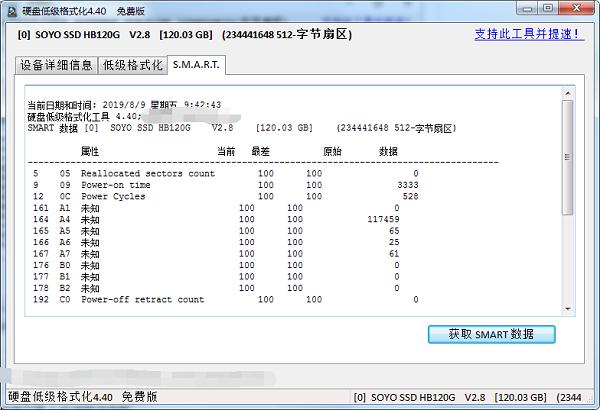
Task: Click the window title 硬盘低级格式化4.40 免费版
Action: [x=83, y=11]
